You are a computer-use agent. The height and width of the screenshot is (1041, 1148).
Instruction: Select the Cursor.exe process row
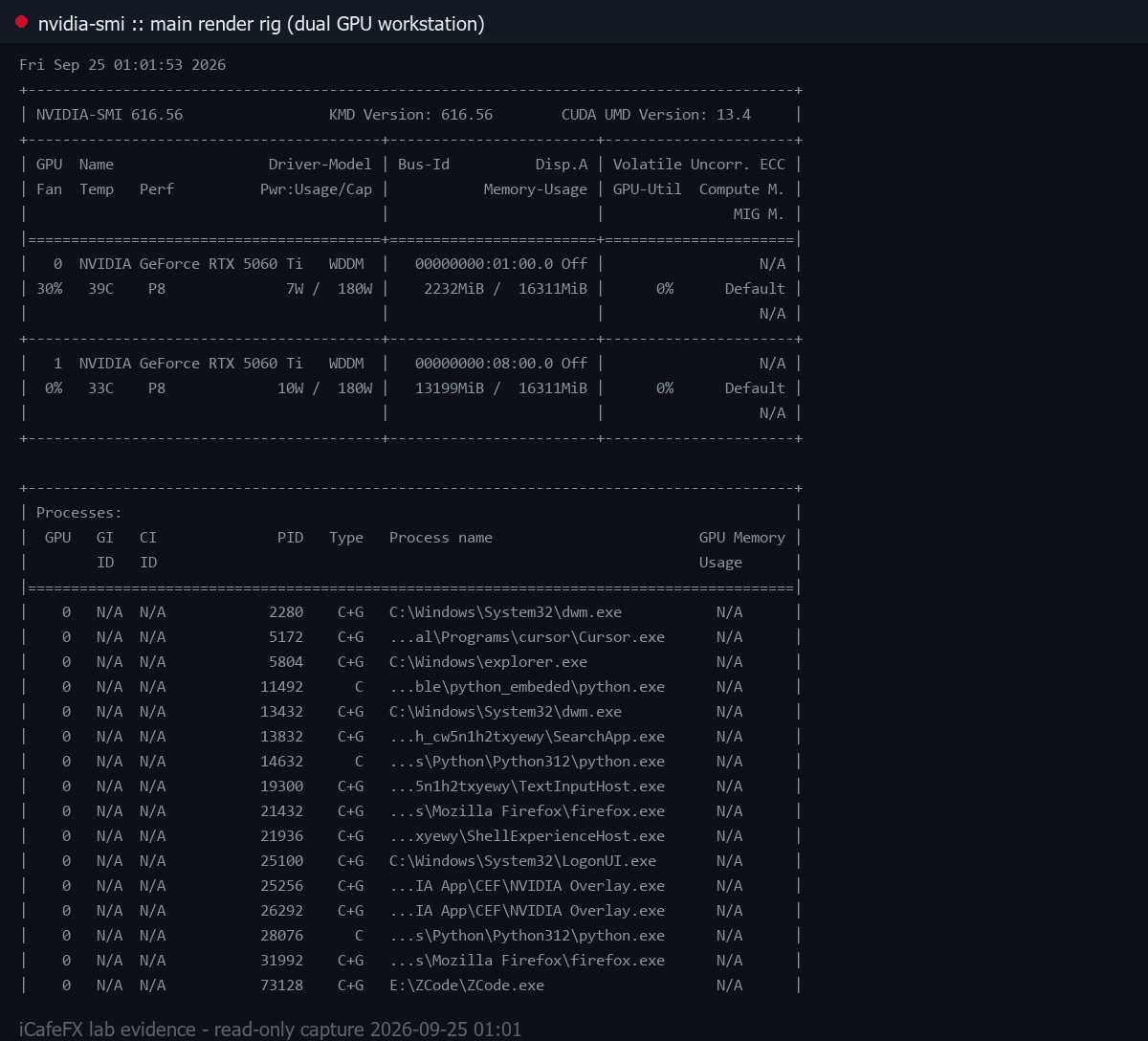[x=411, y=637]
